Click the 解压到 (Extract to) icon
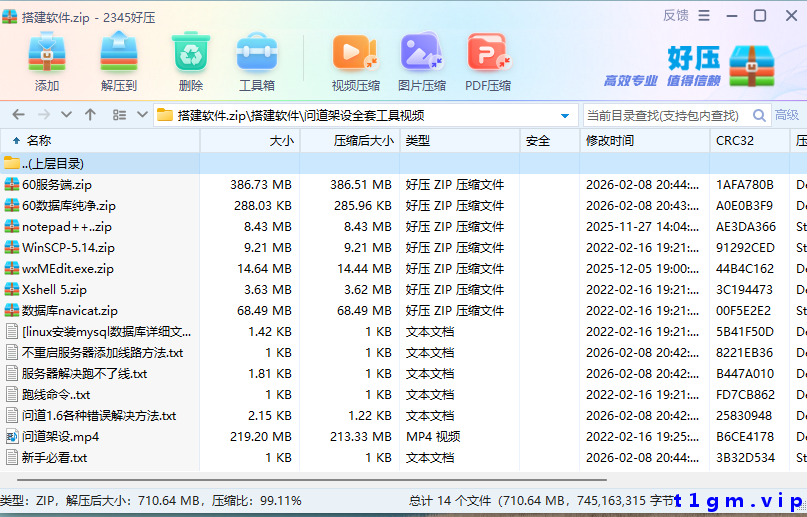The height and width of the screenshot is (517, 807). pos(119,51)
